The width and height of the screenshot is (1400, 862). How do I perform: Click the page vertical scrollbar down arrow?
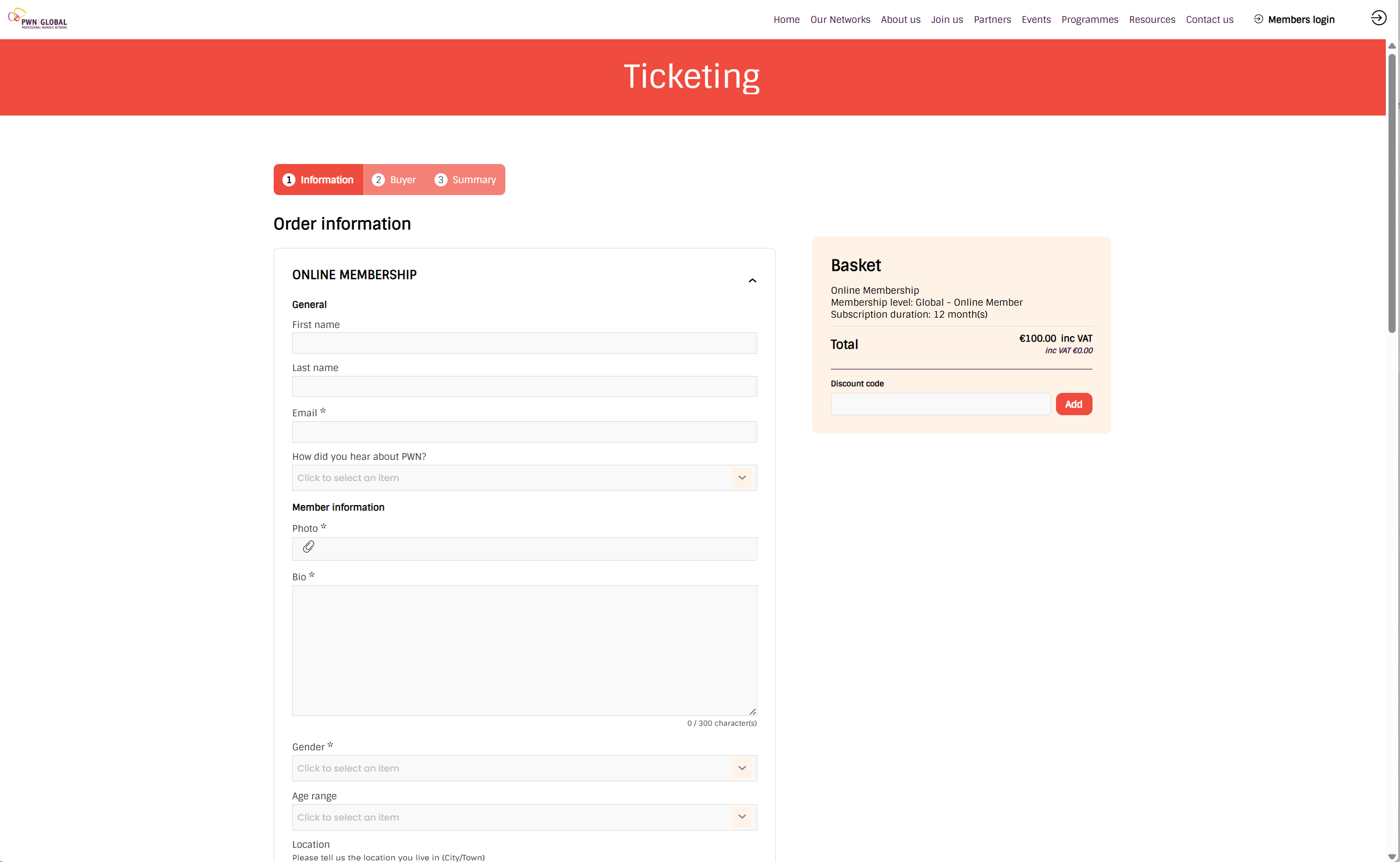1391,857
